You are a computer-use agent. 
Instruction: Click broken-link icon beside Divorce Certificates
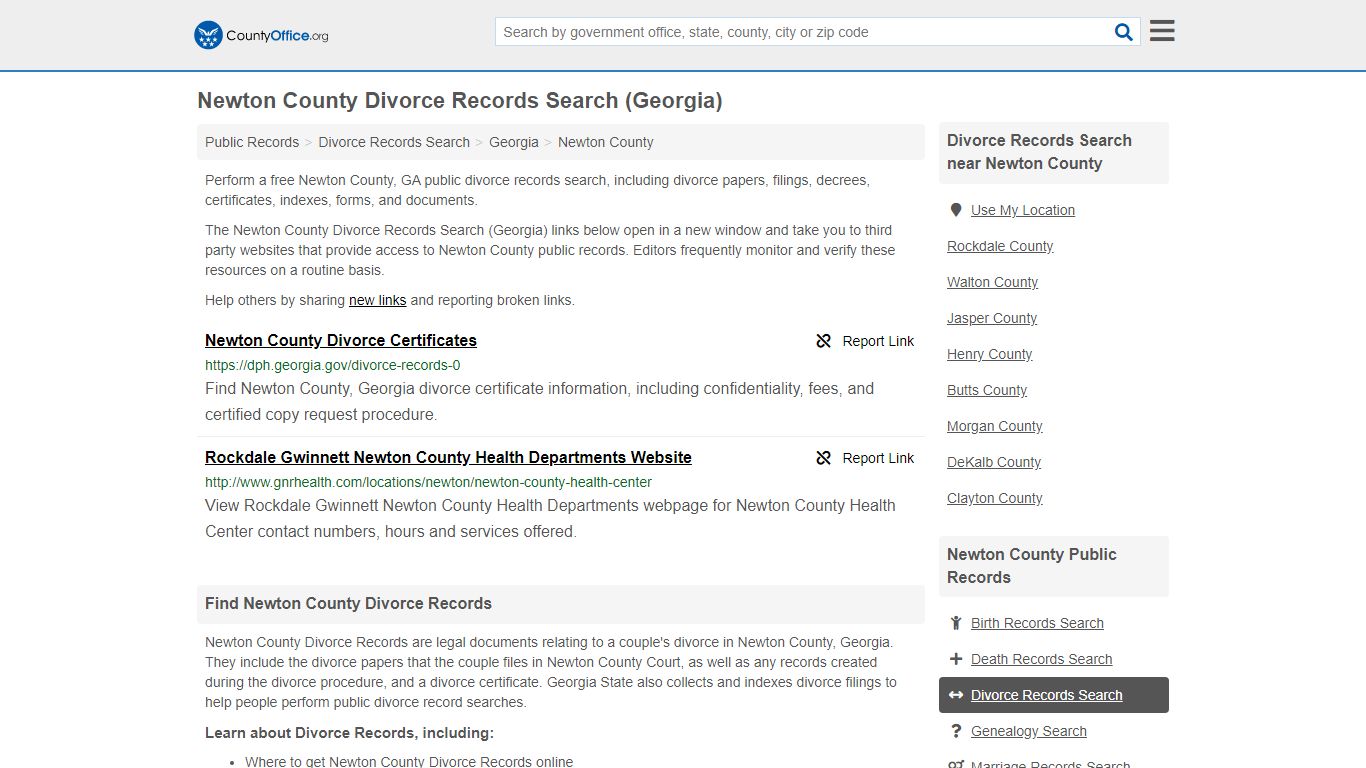click(x=824, y=341)
